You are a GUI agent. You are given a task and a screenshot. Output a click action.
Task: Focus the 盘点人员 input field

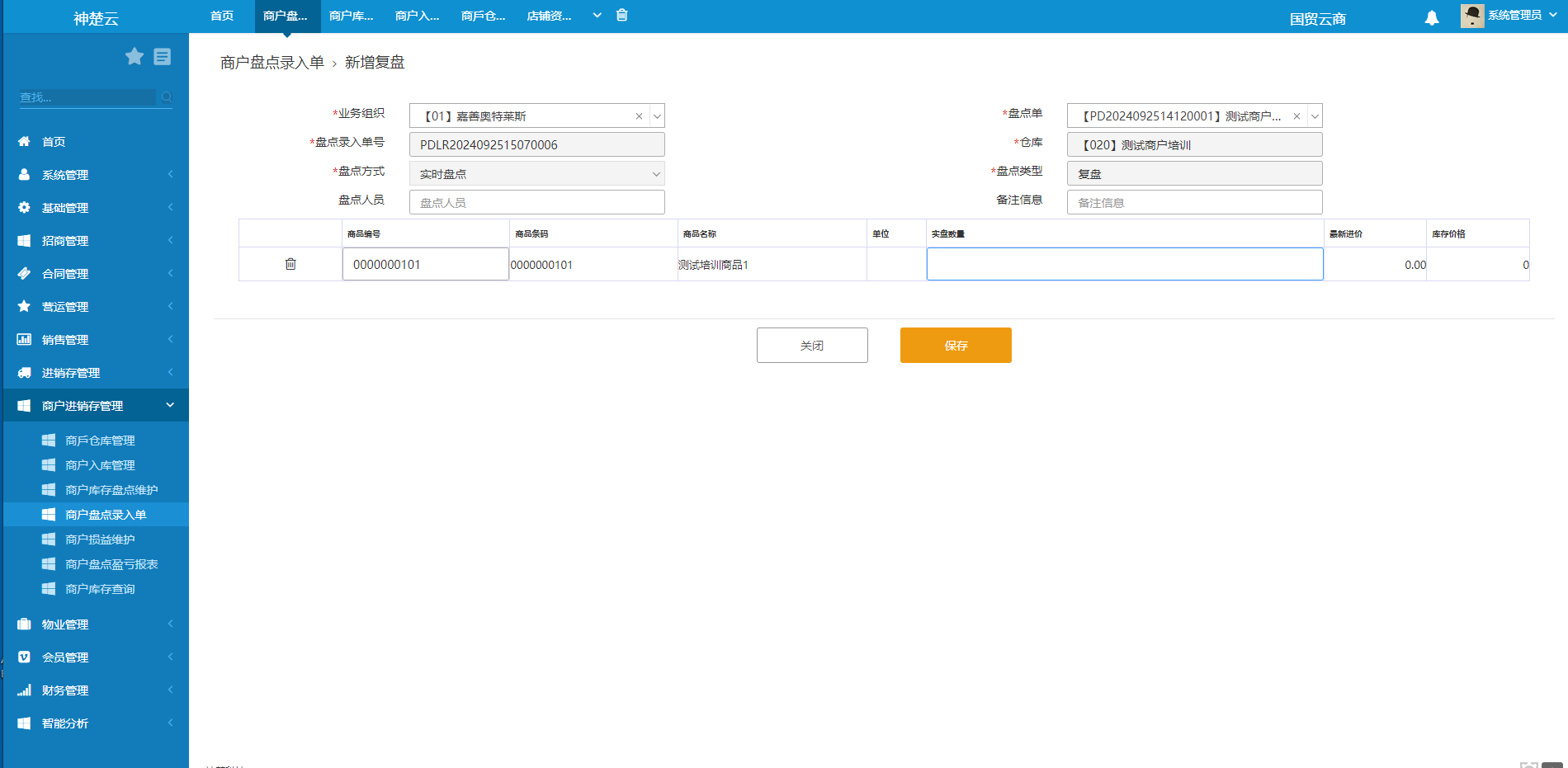(537, 202)
